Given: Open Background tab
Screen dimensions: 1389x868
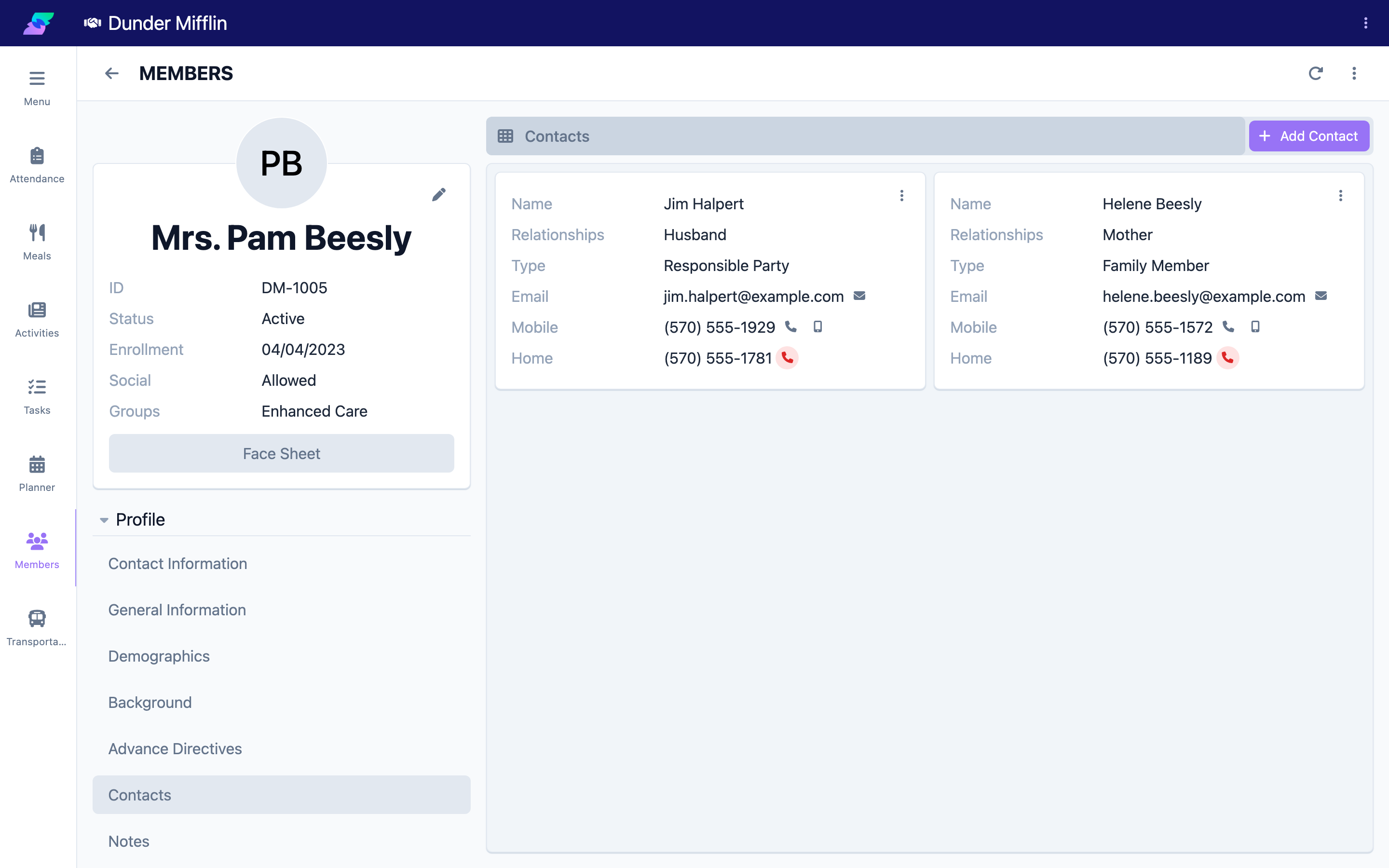Looking at the screenshot, I should coord(281,703).
